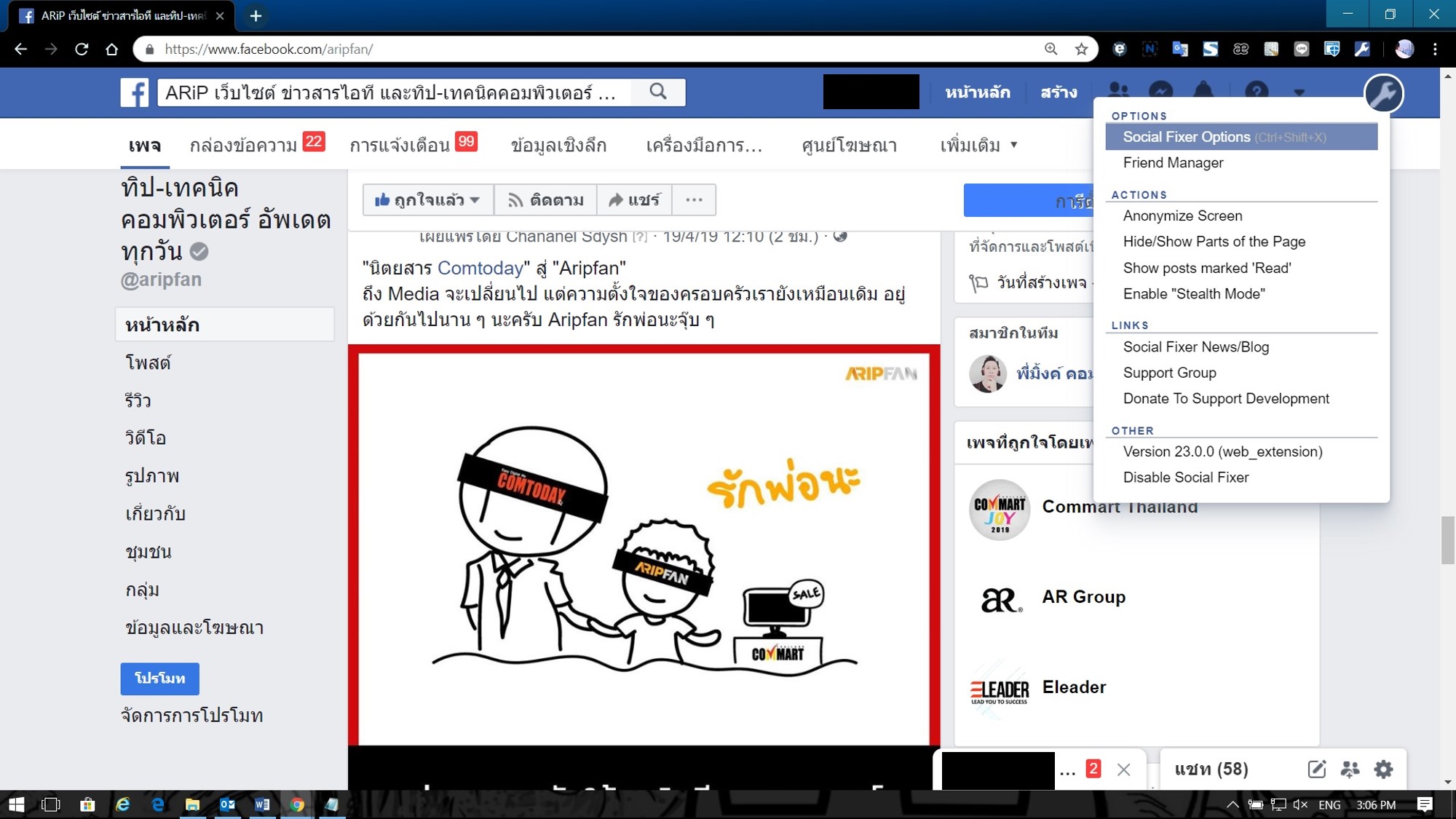The image size is (1456, 819).
Task: Open Chrome profile avatar
Action: (1404, 49)
